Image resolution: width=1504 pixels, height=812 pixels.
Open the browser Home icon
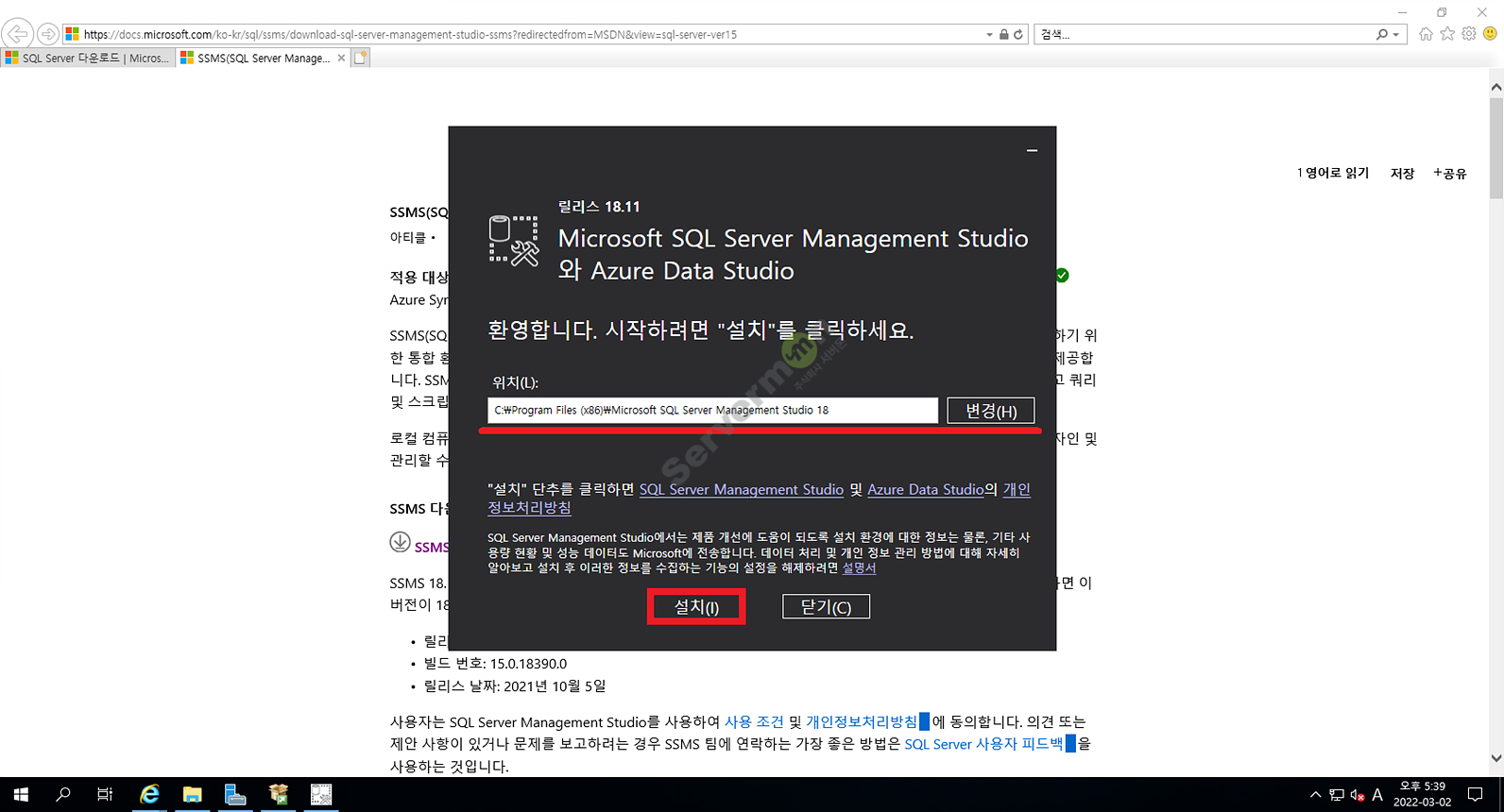1426,34
